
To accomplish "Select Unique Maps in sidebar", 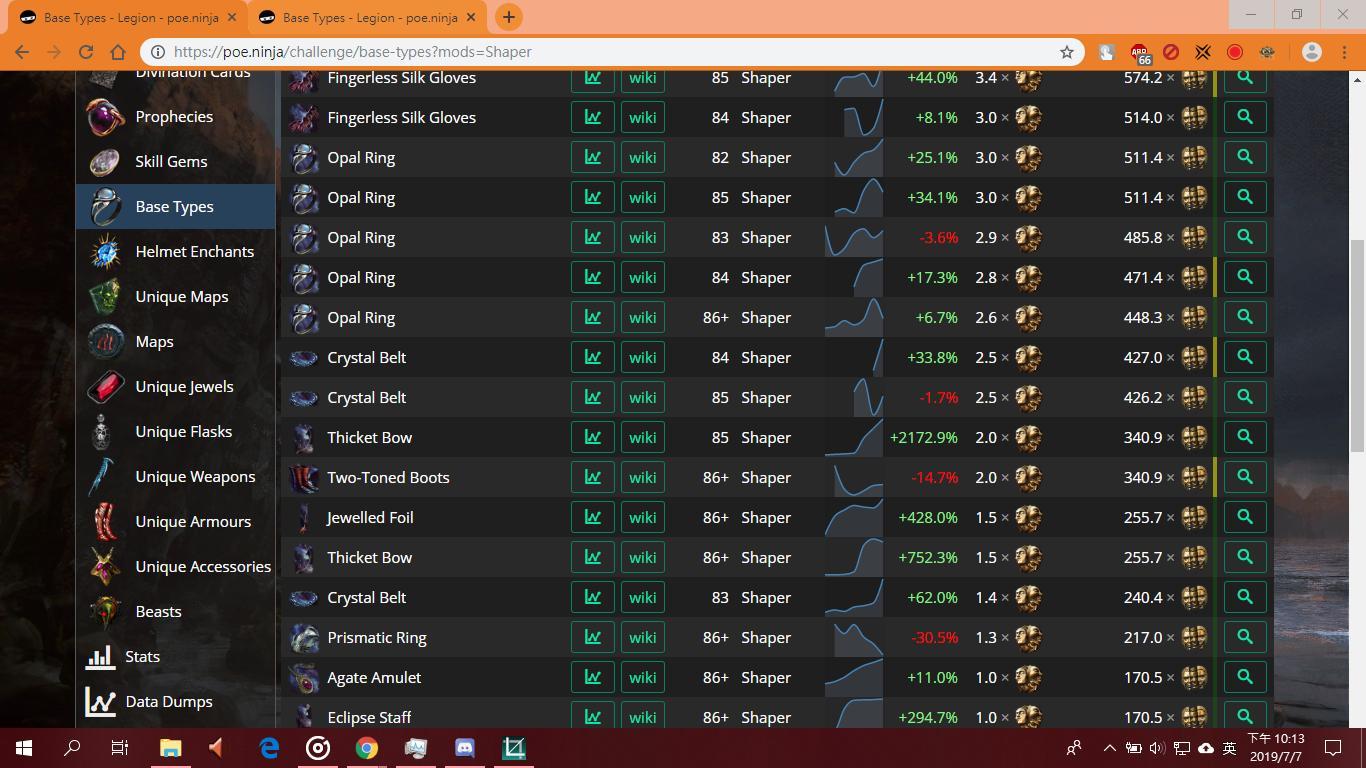I will (x=181, y=297).
